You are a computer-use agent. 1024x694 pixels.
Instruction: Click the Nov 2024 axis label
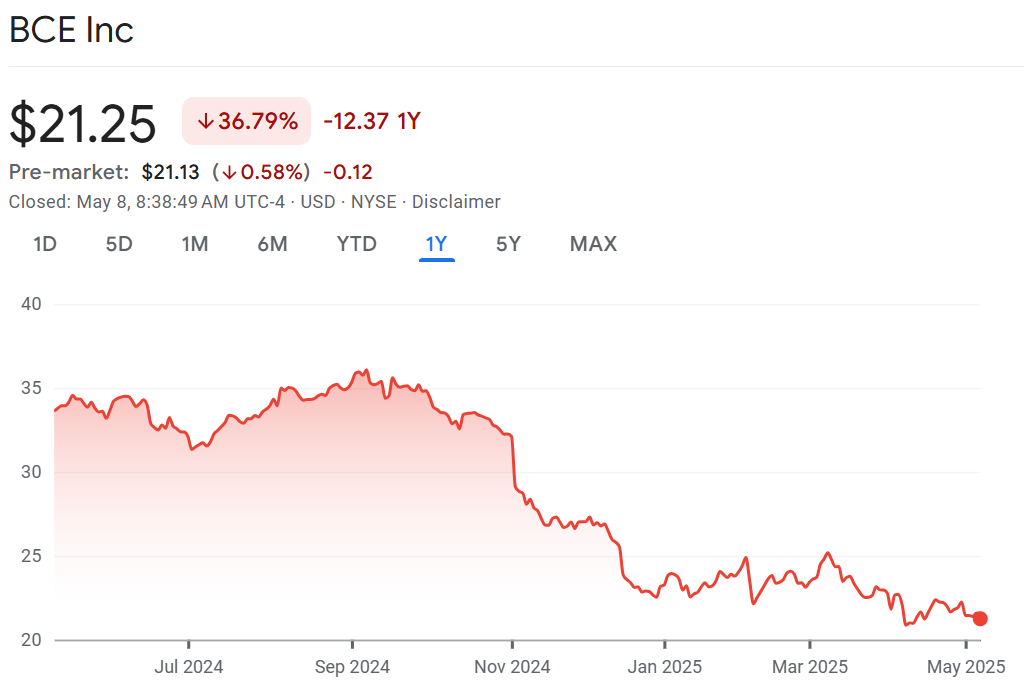(512, 666)
